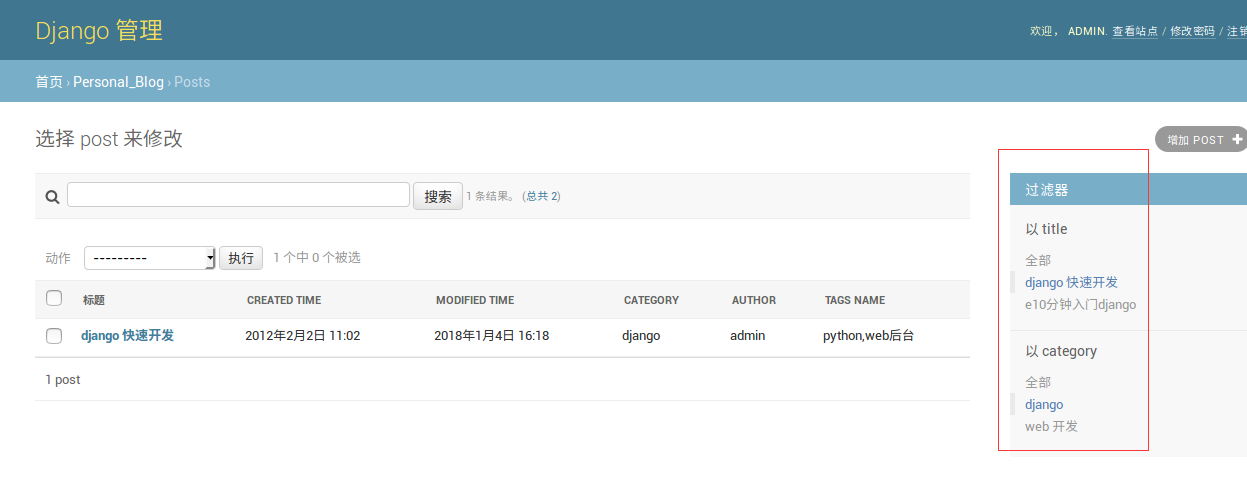Click 查看站点 in the header
Screen dimensions: 1247x487
(x=1135, y=31)
